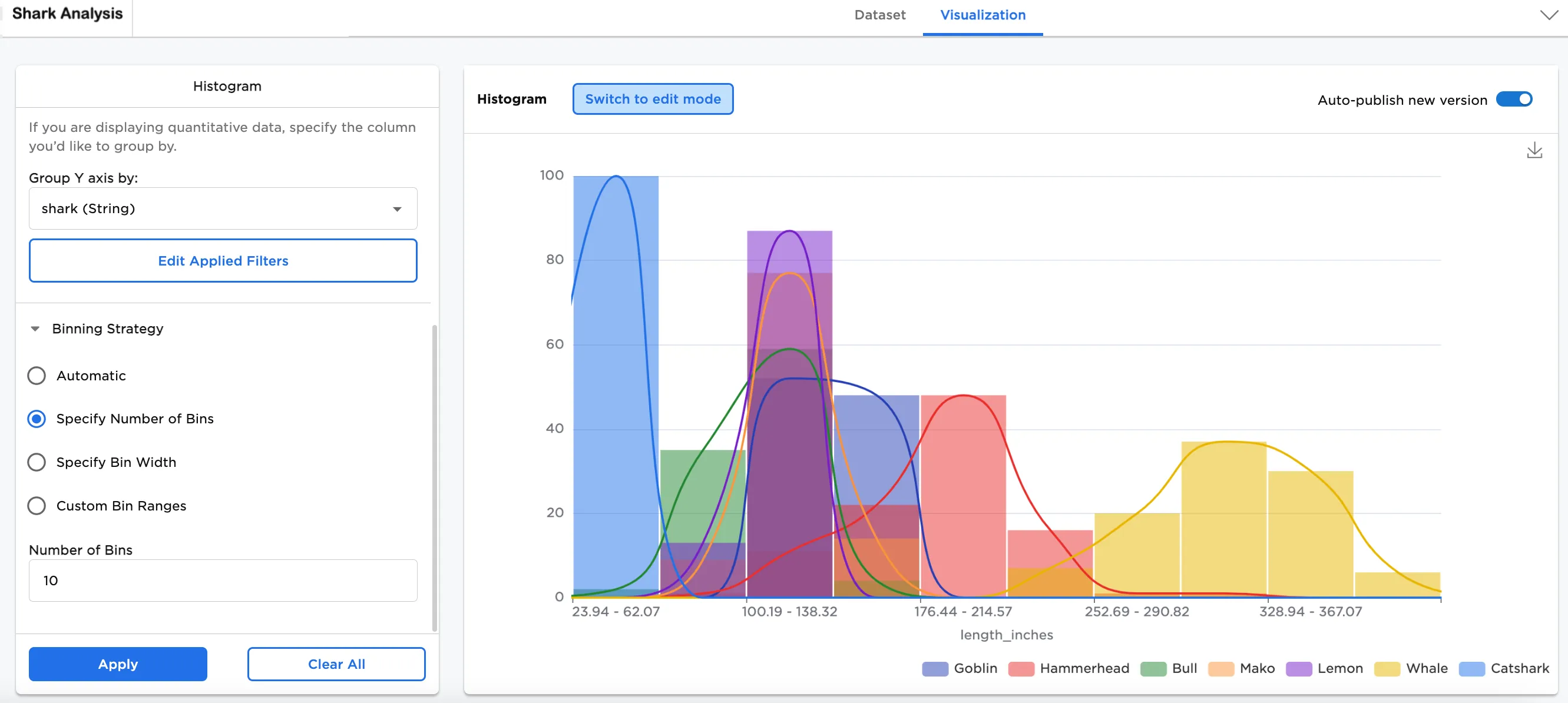
Task: Select the Automatic binning radio button
Action: [37, 376]
